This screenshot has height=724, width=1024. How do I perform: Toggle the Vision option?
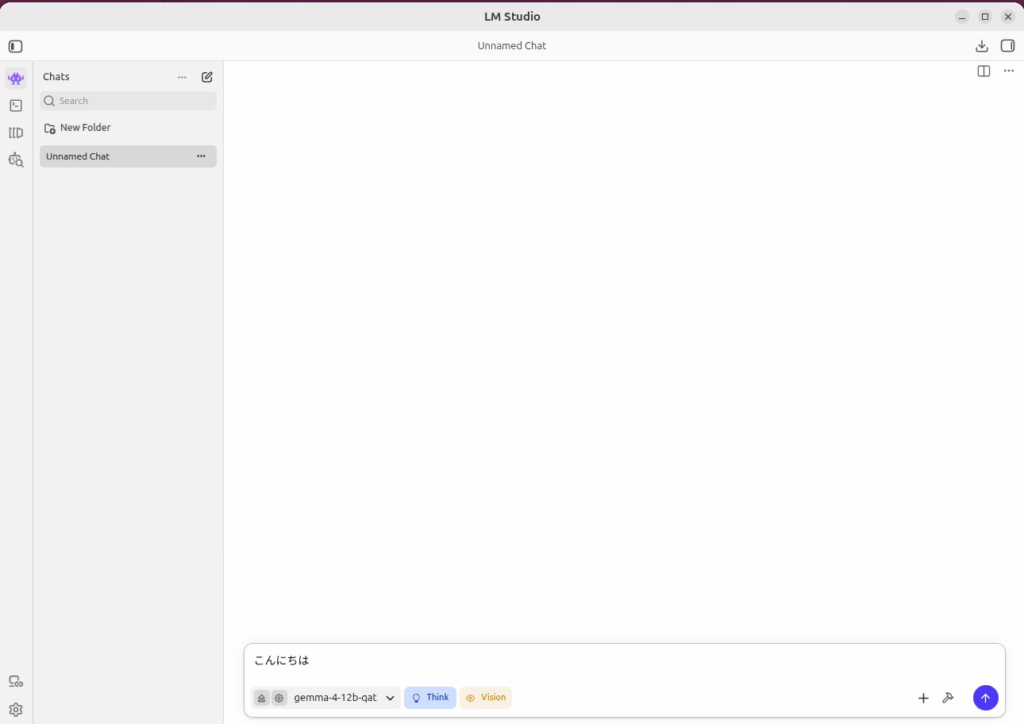(486, 697)
